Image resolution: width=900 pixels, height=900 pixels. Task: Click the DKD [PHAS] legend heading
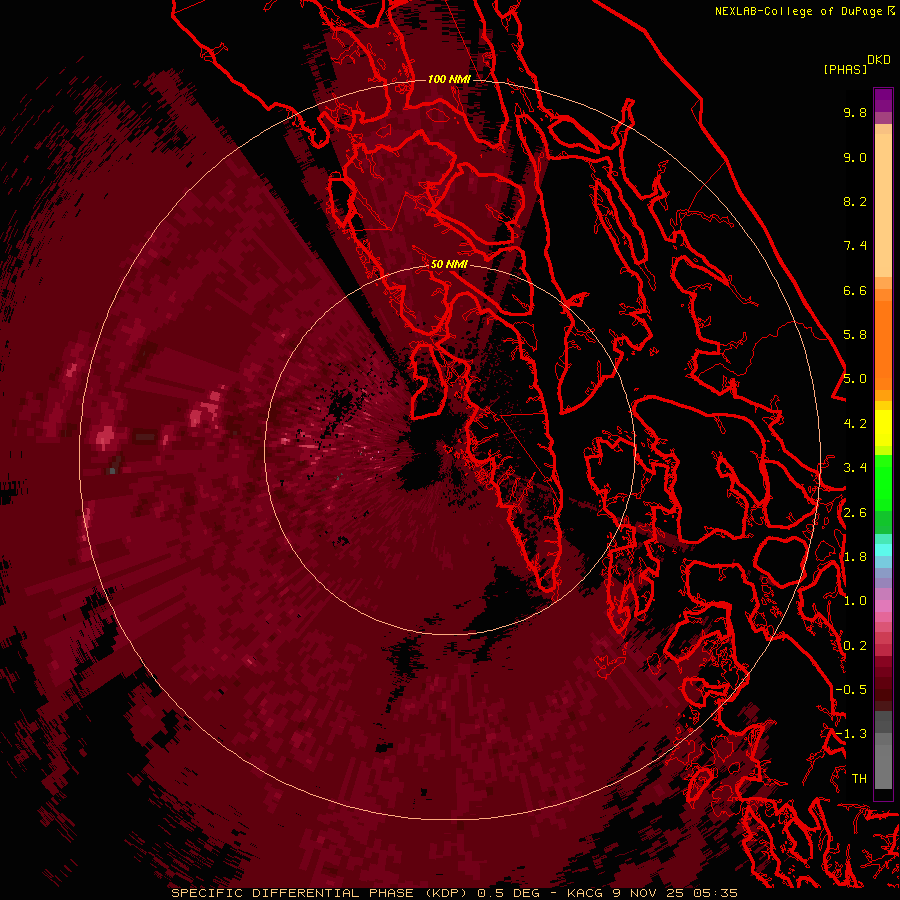(857, 64)
